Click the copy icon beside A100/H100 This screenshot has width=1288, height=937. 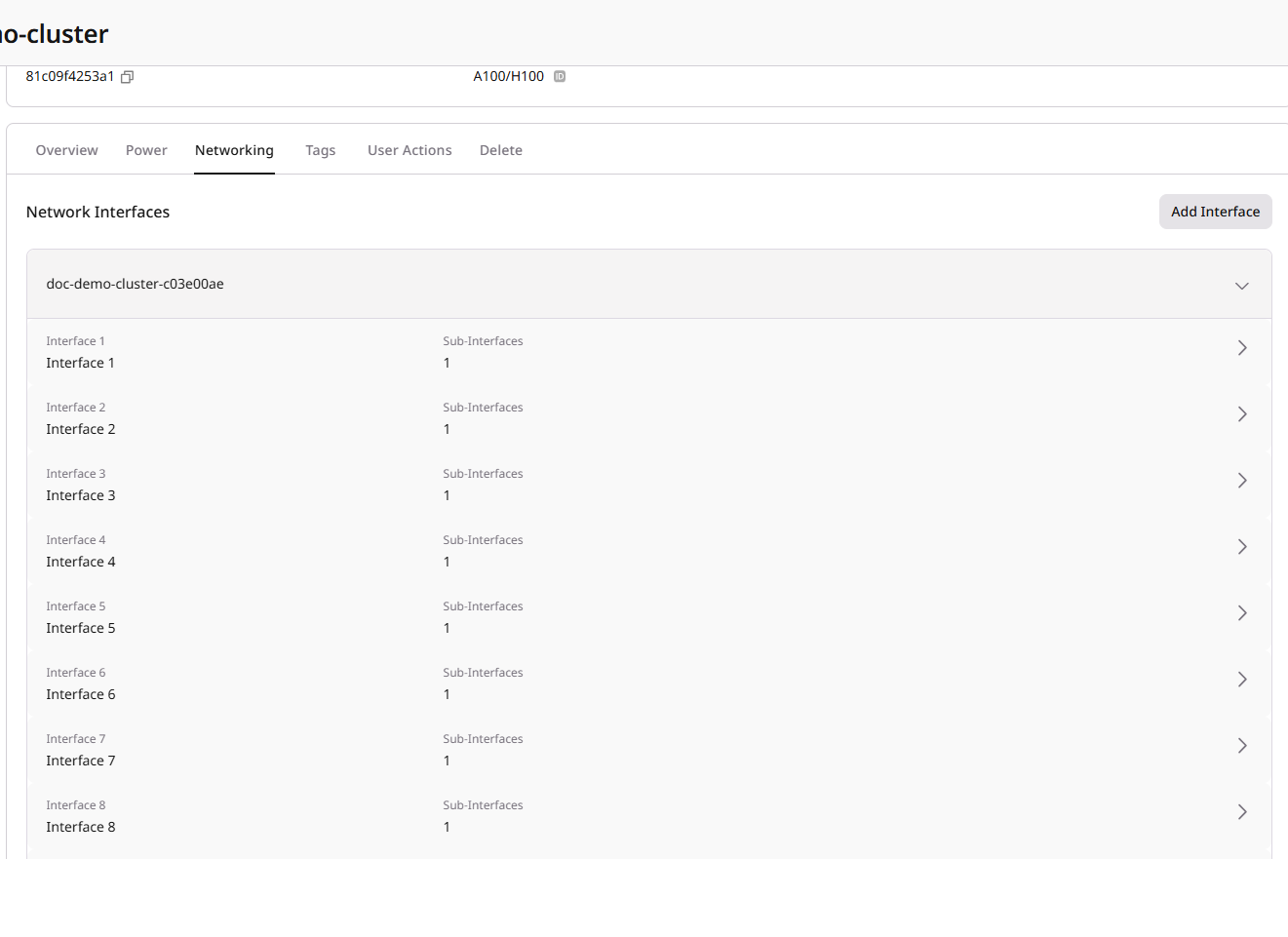tap(559, 76)
